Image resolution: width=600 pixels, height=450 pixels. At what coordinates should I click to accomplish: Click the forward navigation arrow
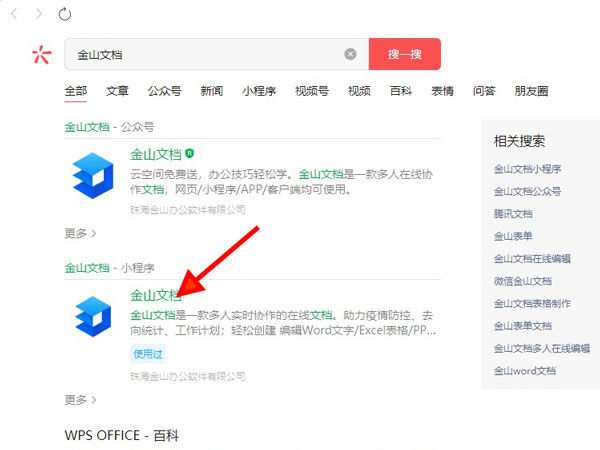39,14
